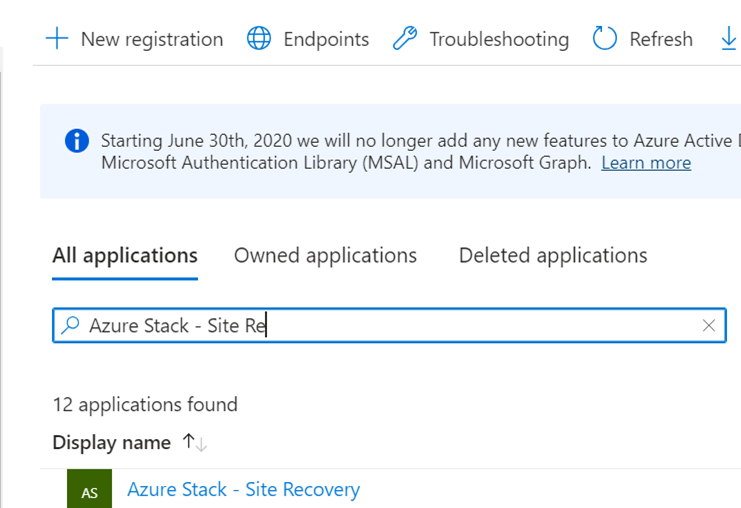Image resolution: width=741 pixels, height=508 pixels.
Task: Click the Display name column header
Action: pyautogui.click(x=111, y=442)
